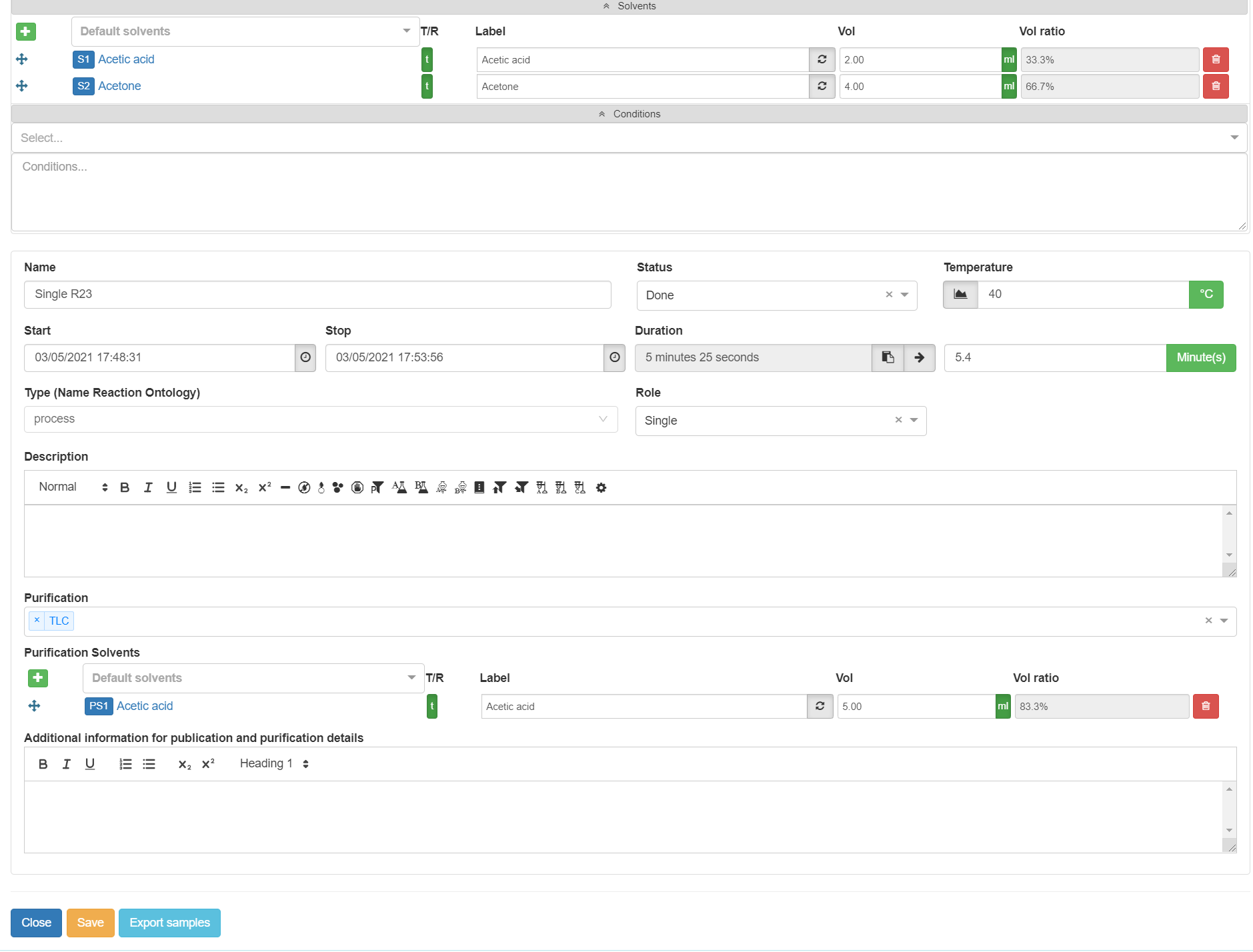Open the Status dropdown

[x=904, y=295]
